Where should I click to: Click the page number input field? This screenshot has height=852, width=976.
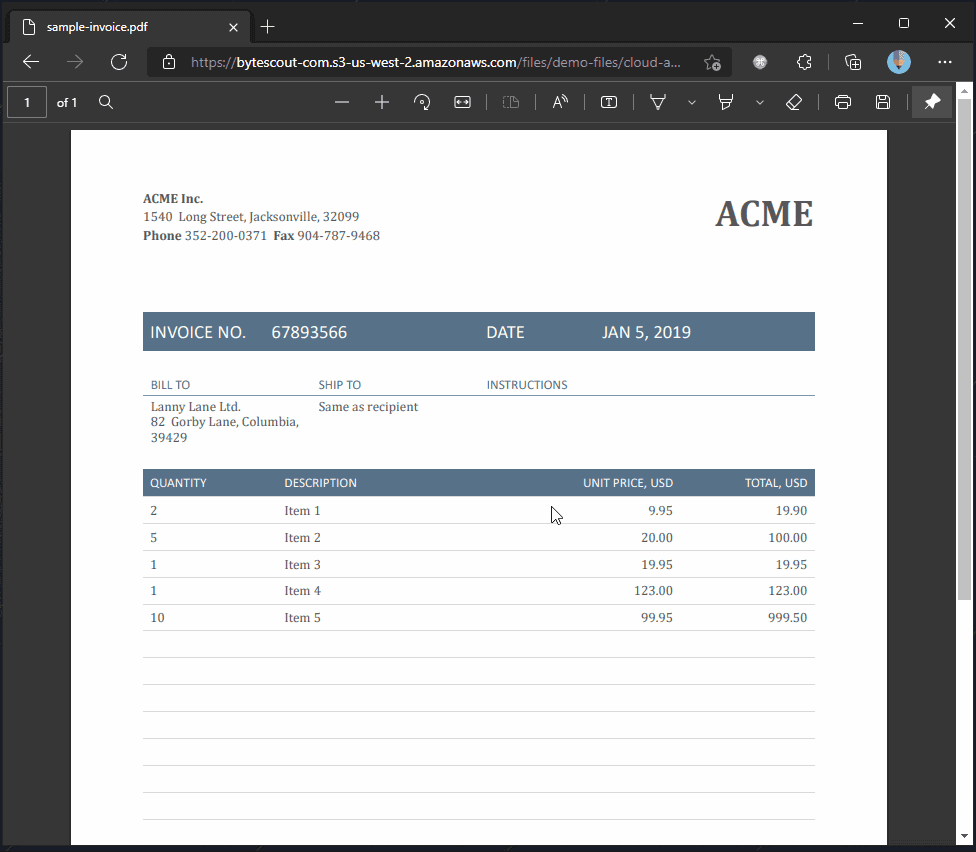tap(27, 102)
